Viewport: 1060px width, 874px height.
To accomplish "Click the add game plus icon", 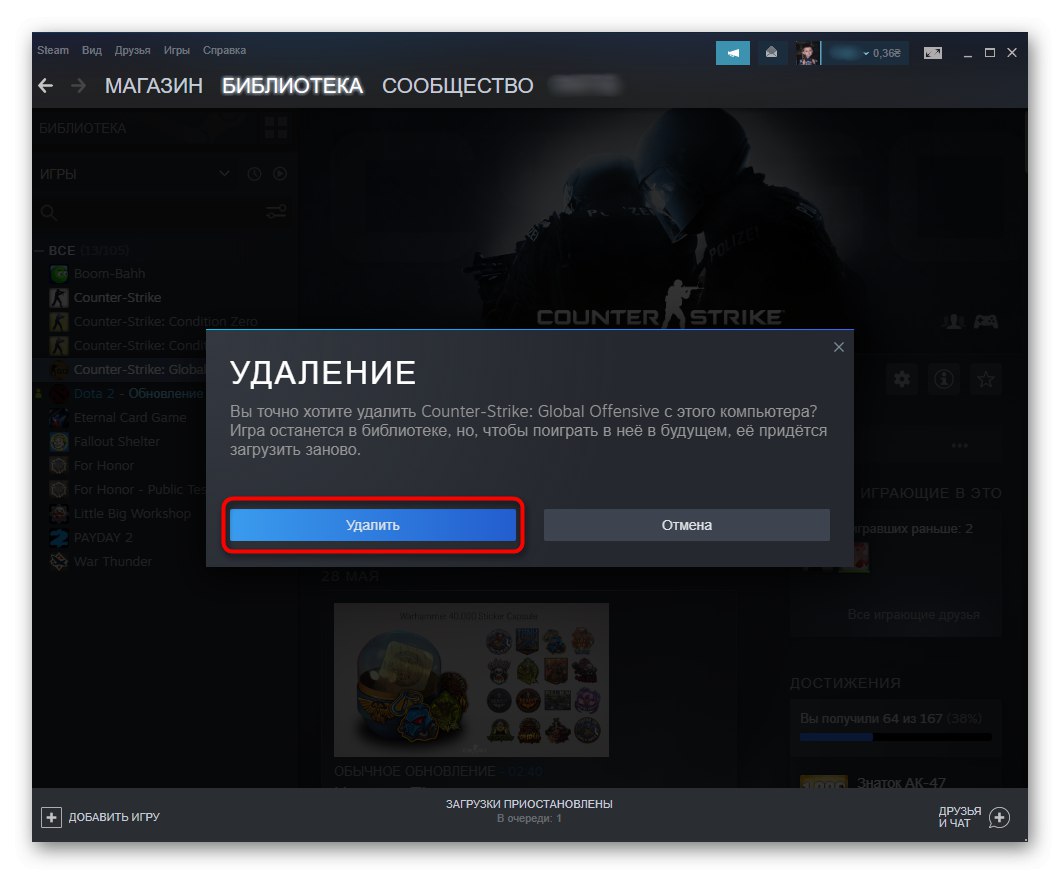I will (x=51, y=817).
